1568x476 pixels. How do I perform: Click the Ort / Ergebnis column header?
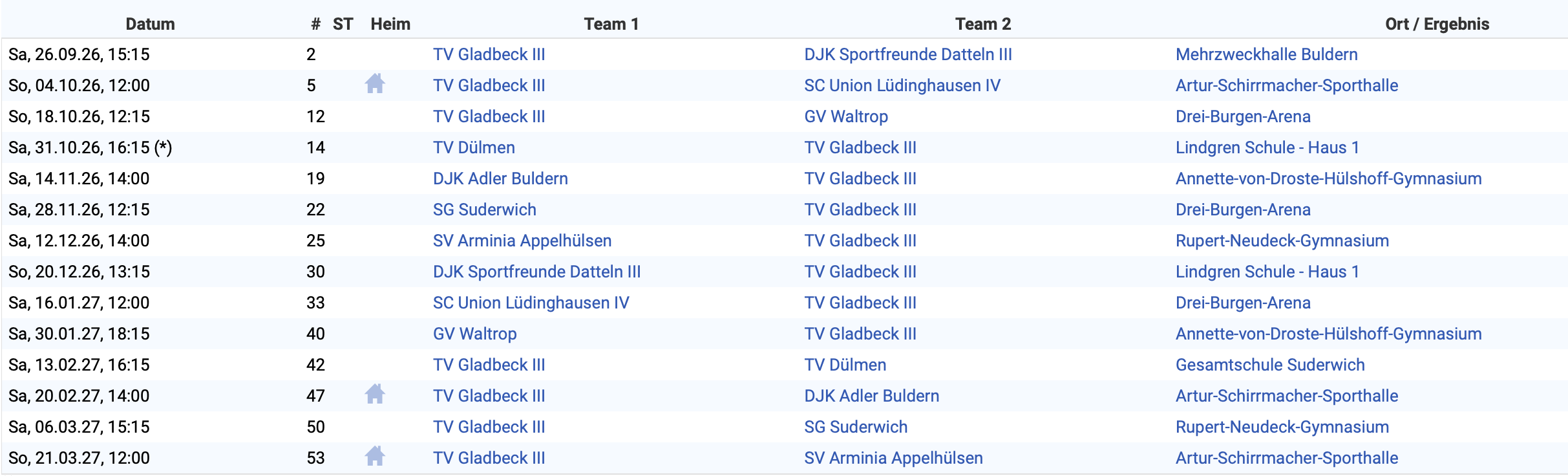(1437, 24)
